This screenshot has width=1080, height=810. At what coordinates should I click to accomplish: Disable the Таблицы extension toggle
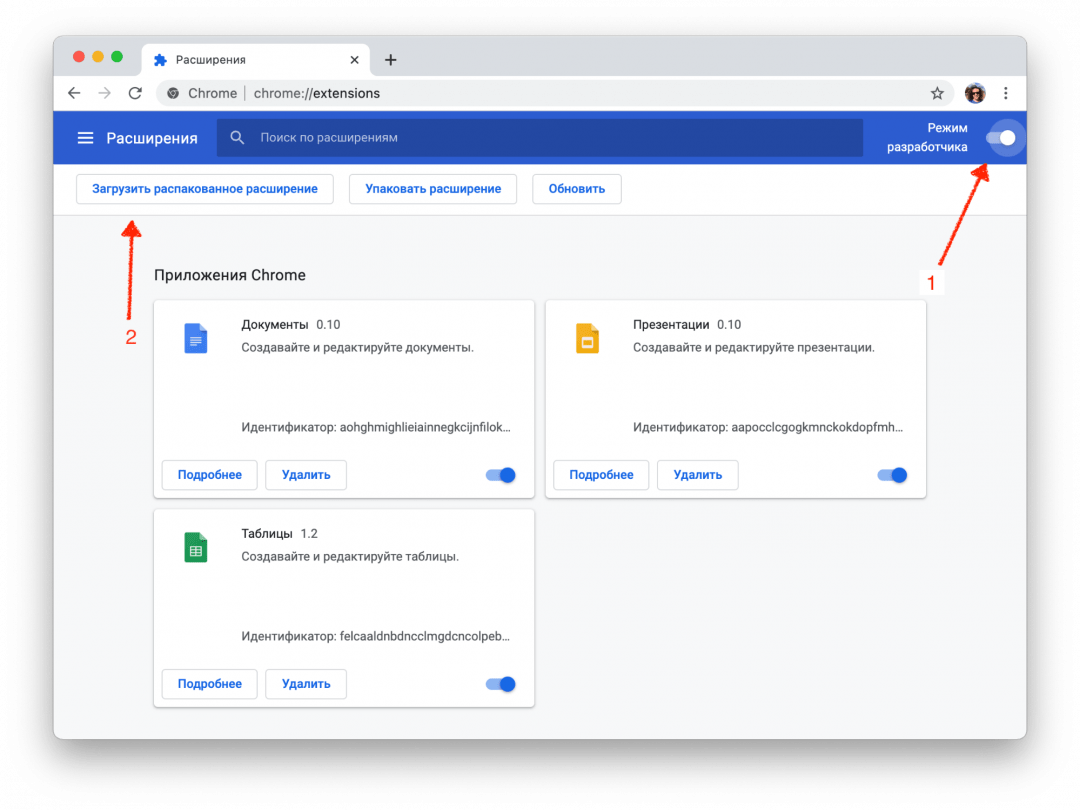500,684
